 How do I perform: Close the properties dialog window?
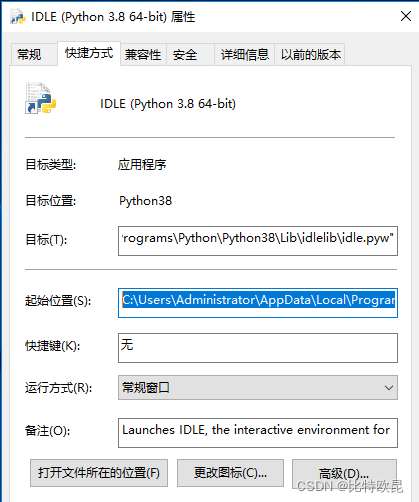point(406,16)
